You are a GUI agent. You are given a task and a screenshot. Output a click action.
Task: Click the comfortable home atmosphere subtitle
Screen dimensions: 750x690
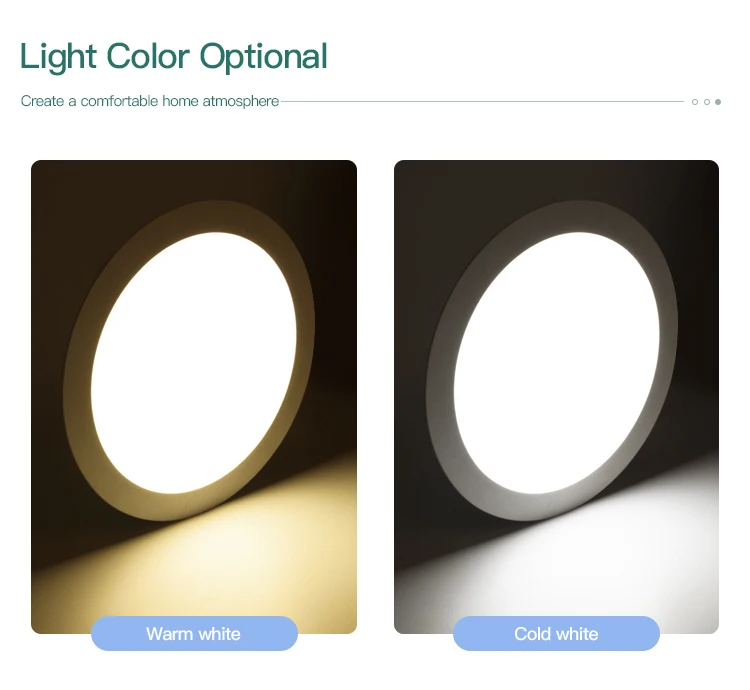click(150, 101)
